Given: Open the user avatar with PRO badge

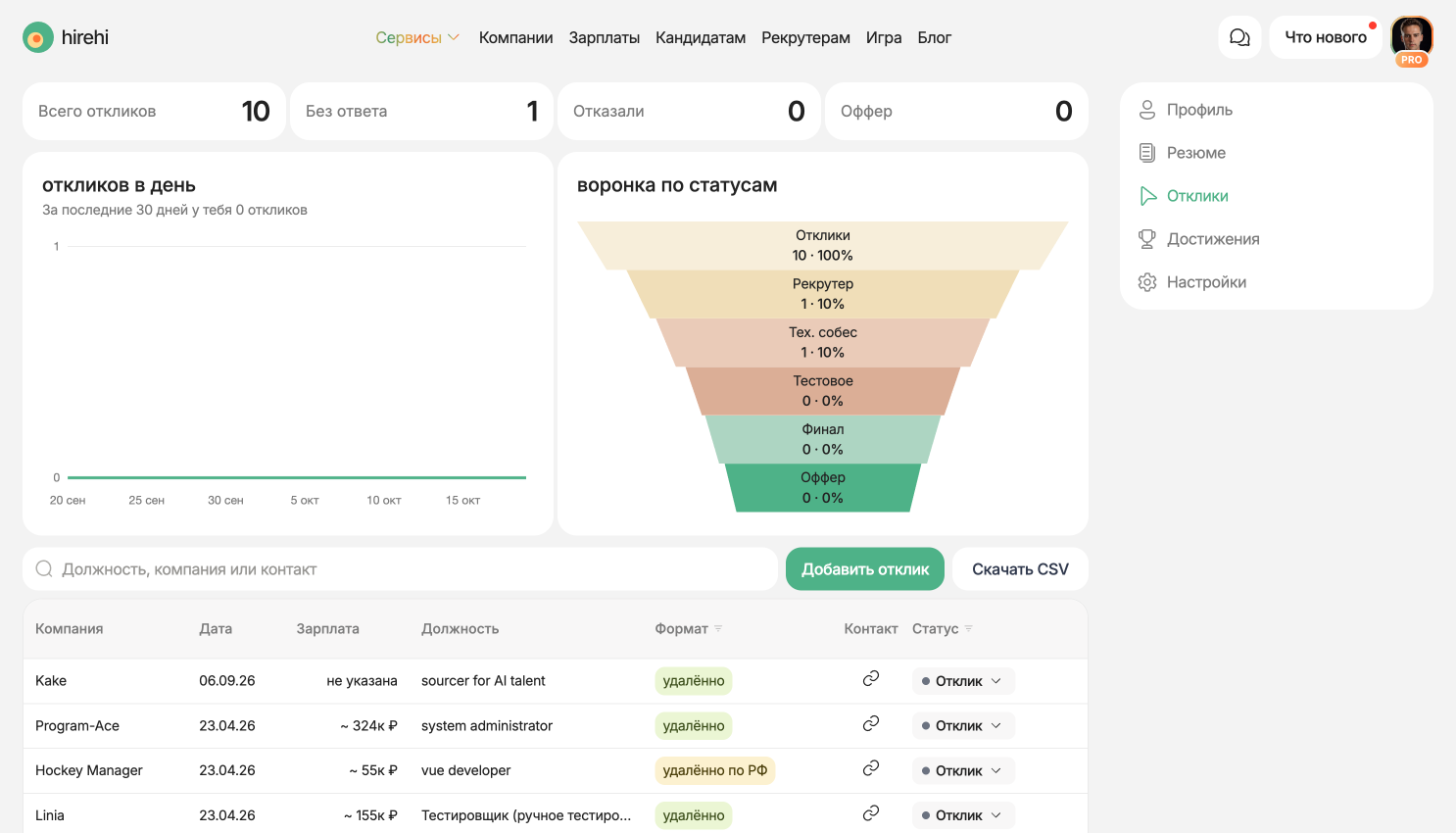Looking at the screenshot, I should tap(1412, 40).
